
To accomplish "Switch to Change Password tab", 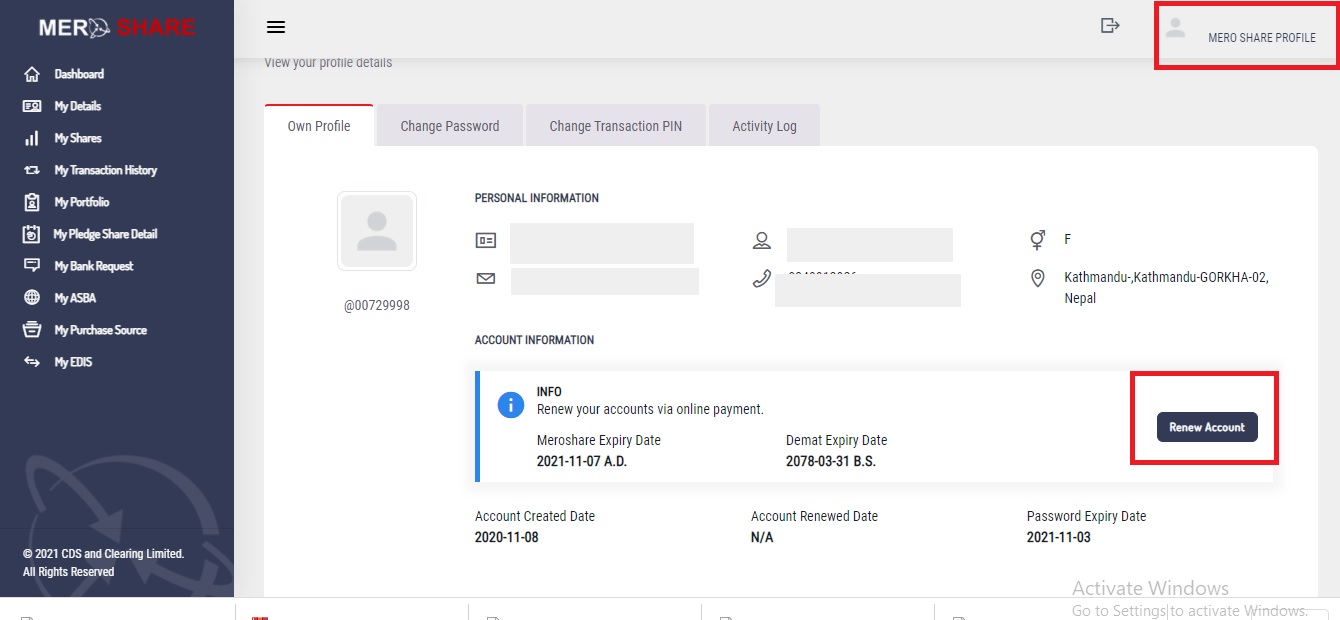I will [x=449, y=126].
